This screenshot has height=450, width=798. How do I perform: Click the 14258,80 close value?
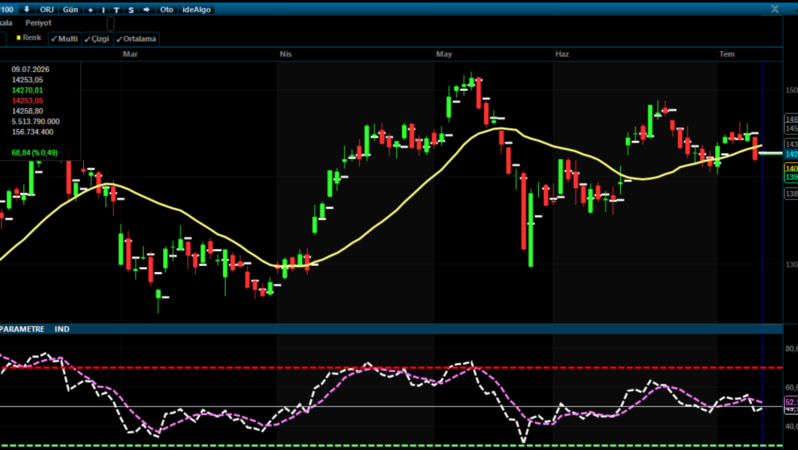[27, 111]
